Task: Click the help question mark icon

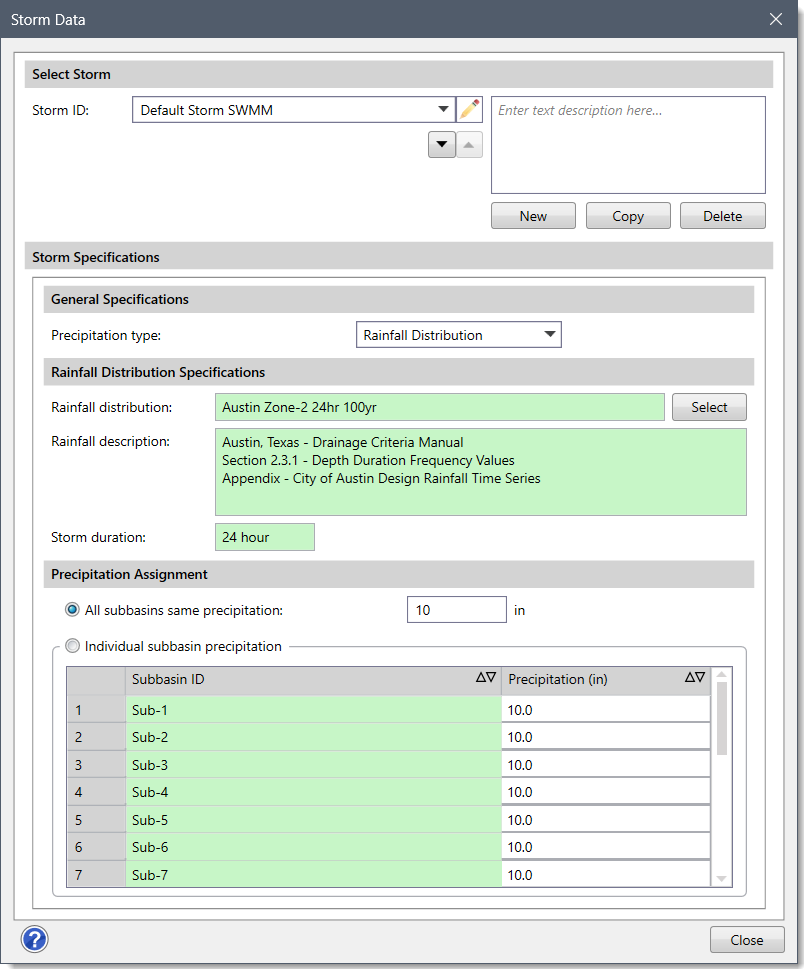Action: [x=35, y=939]
